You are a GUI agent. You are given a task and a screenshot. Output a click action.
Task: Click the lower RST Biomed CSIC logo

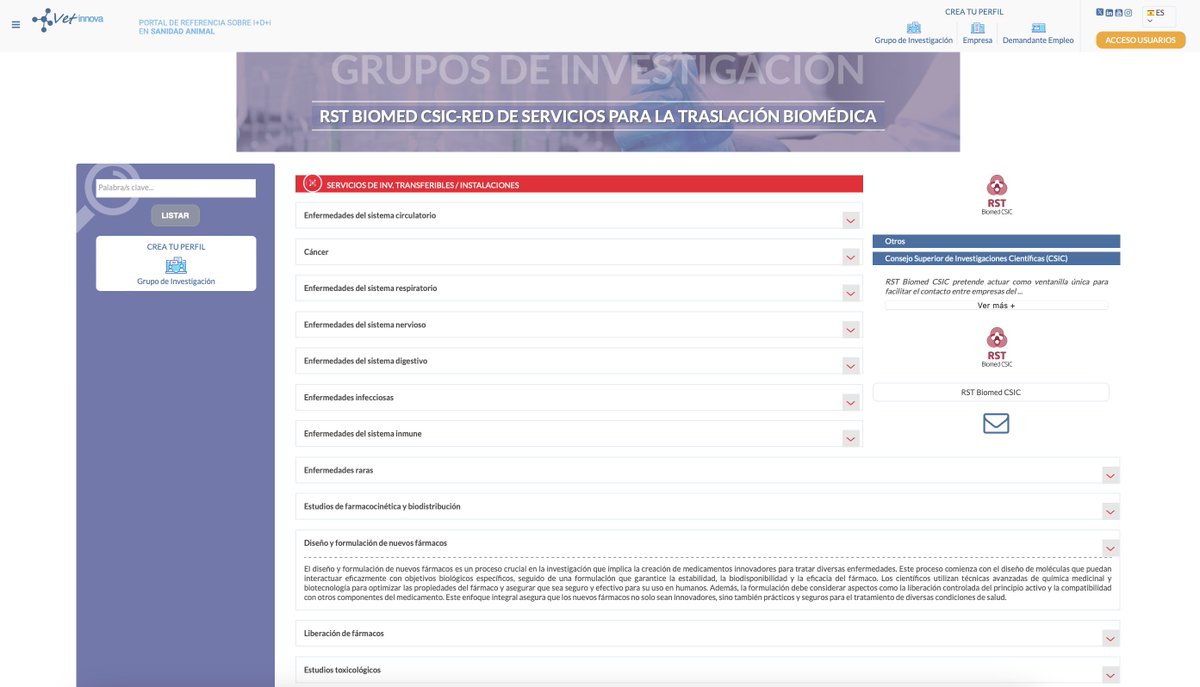point(997,347)
